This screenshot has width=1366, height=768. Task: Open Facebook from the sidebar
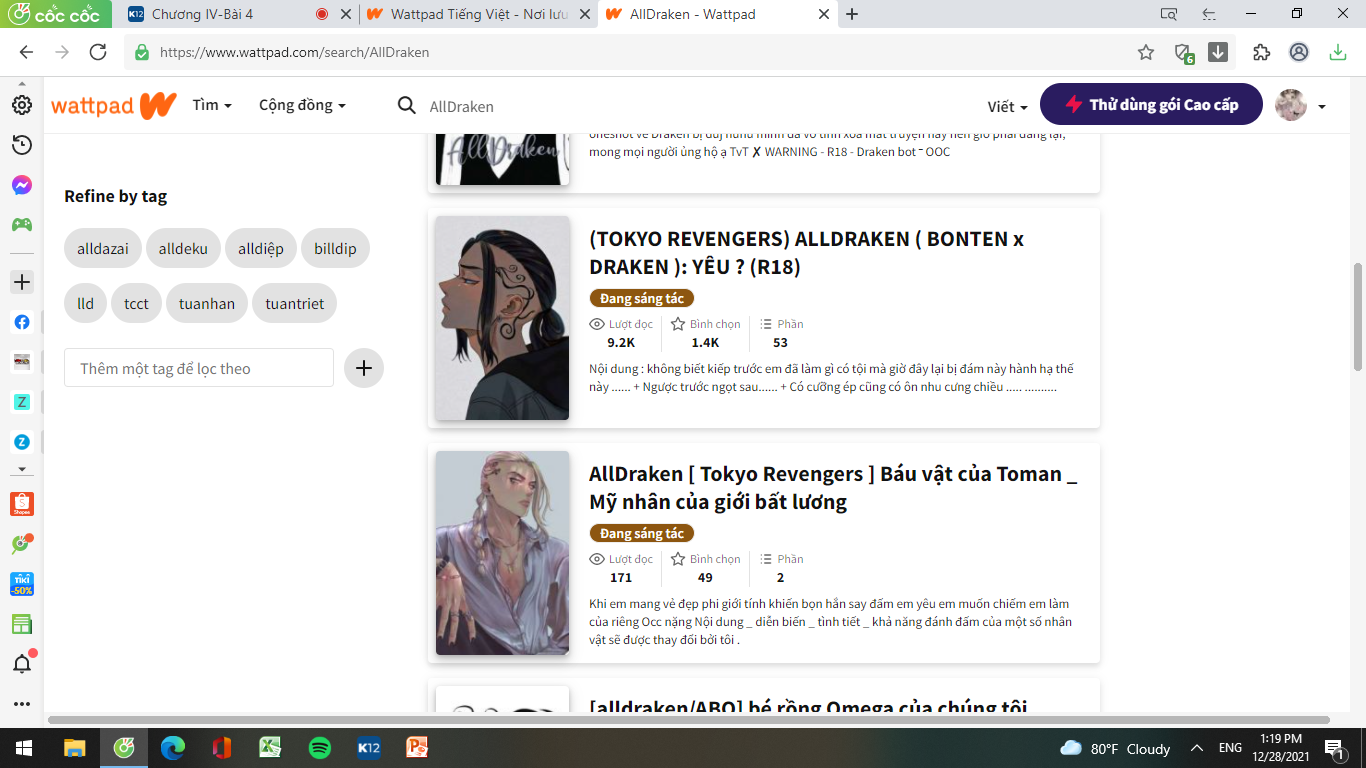(x=22, y=322)
